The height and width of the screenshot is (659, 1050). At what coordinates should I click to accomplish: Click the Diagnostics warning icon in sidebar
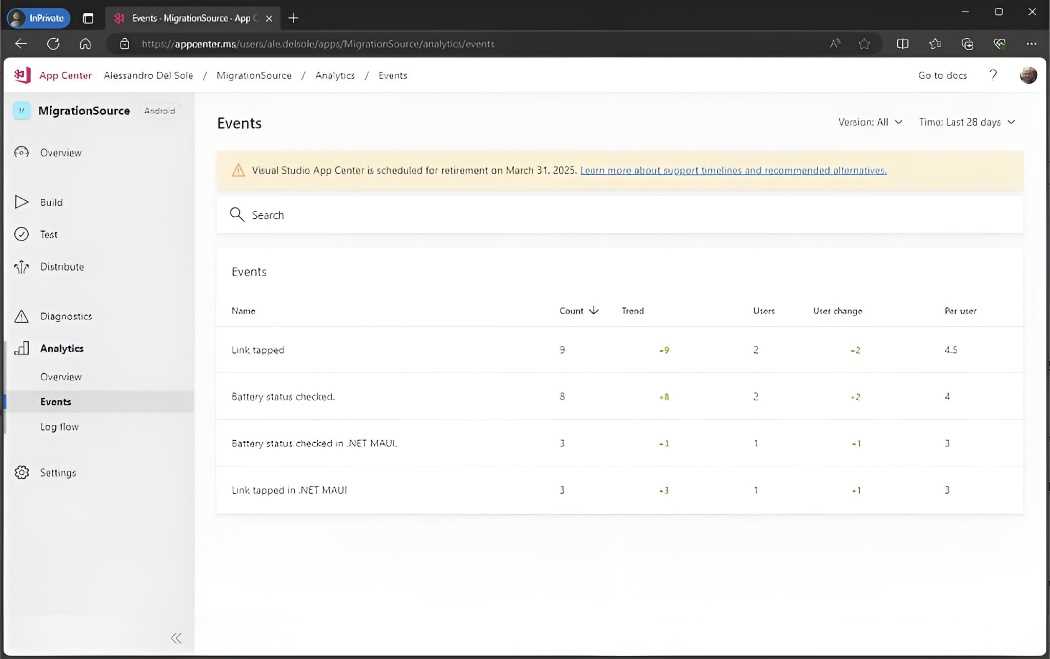[22, 316]
